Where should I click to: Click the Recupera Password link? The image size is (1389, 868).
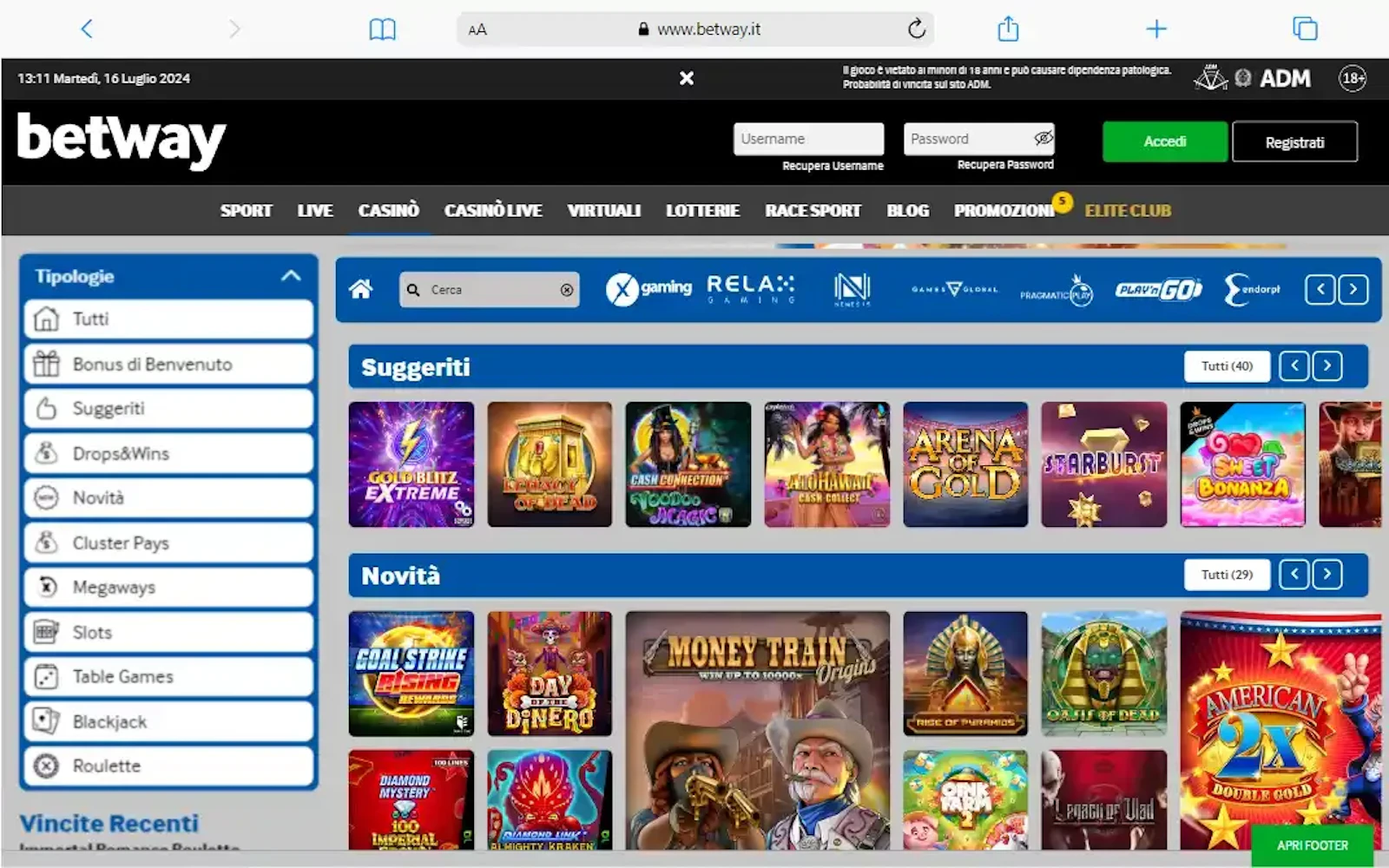coord(1005,165)
